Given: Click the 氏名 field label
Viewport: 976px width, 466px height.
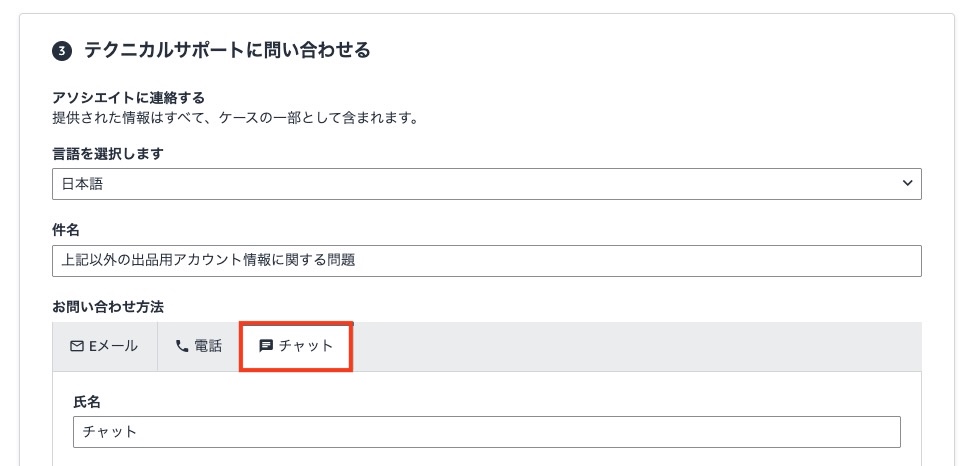Looking at the screenshot, I should coord(87,401).
